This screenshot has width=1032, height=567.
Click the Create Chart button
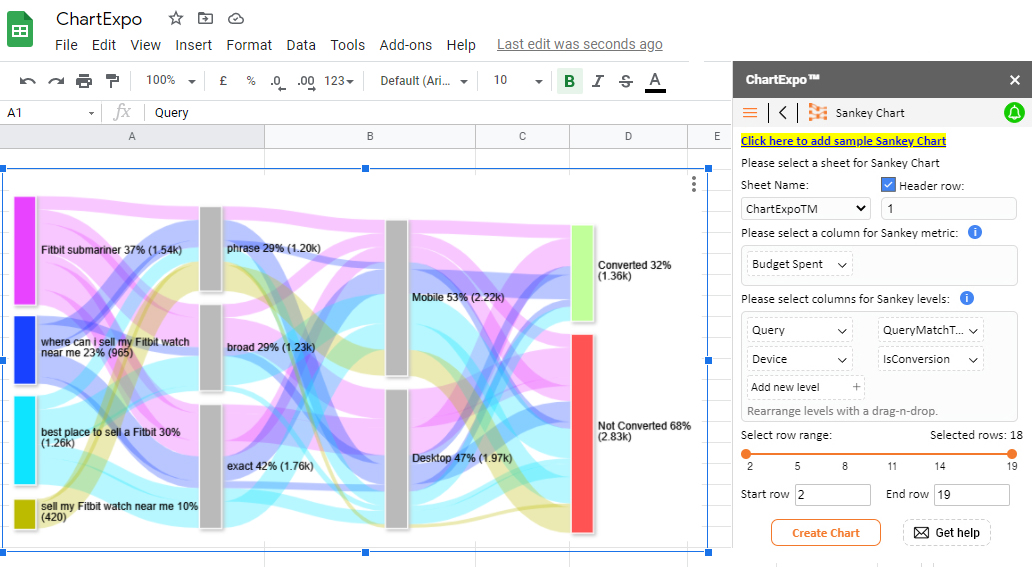point(825,533)
